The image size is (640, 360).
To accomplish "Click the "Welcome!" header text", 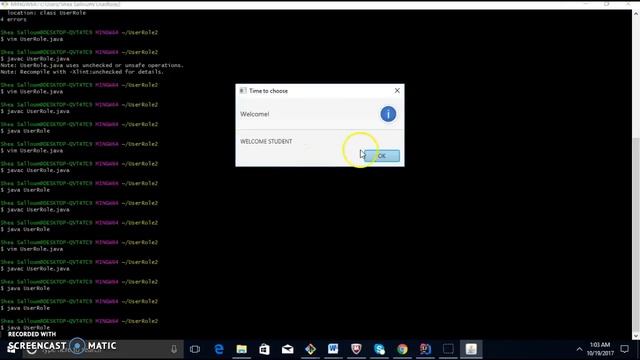I will (254, 114).
